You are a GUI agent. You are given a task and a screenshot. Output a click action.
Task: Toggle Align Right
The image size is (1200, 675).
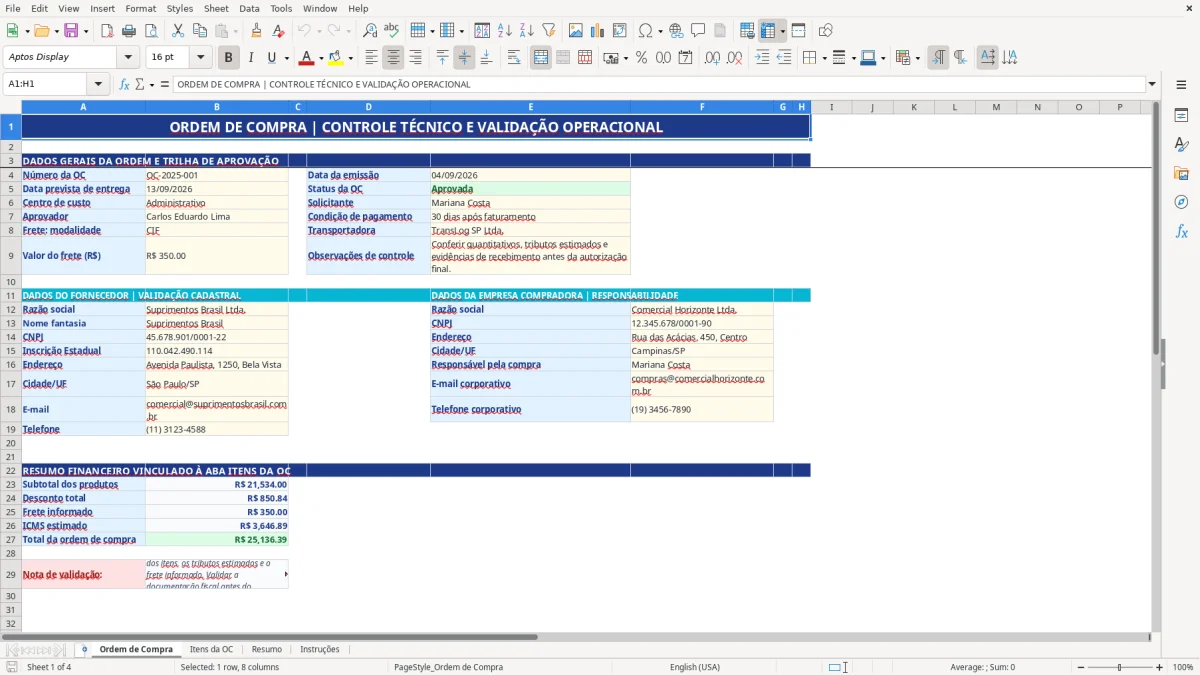tap(416, 58)
